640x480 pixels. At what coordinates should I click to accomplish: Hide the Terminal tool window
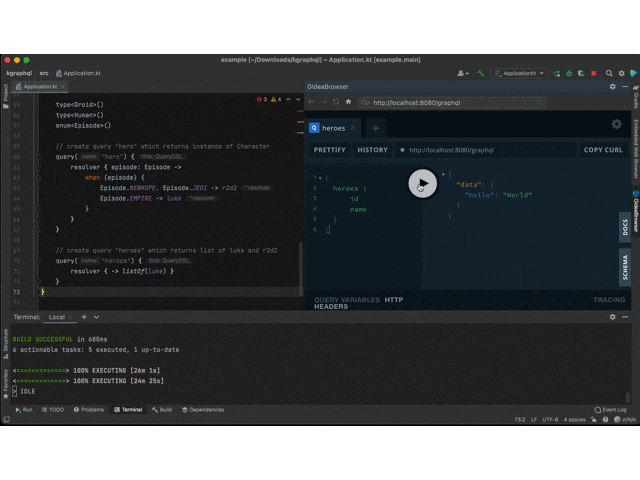(625, 317)
